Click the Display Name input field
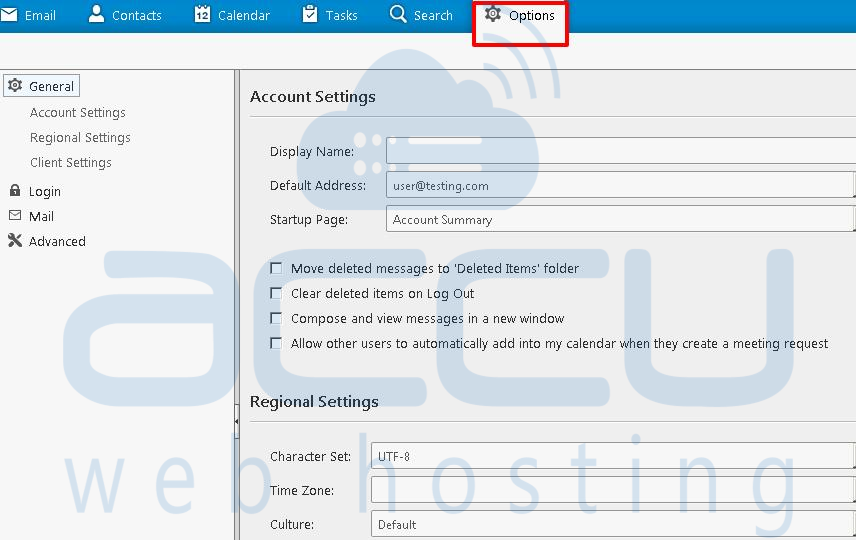 [621, 151]
